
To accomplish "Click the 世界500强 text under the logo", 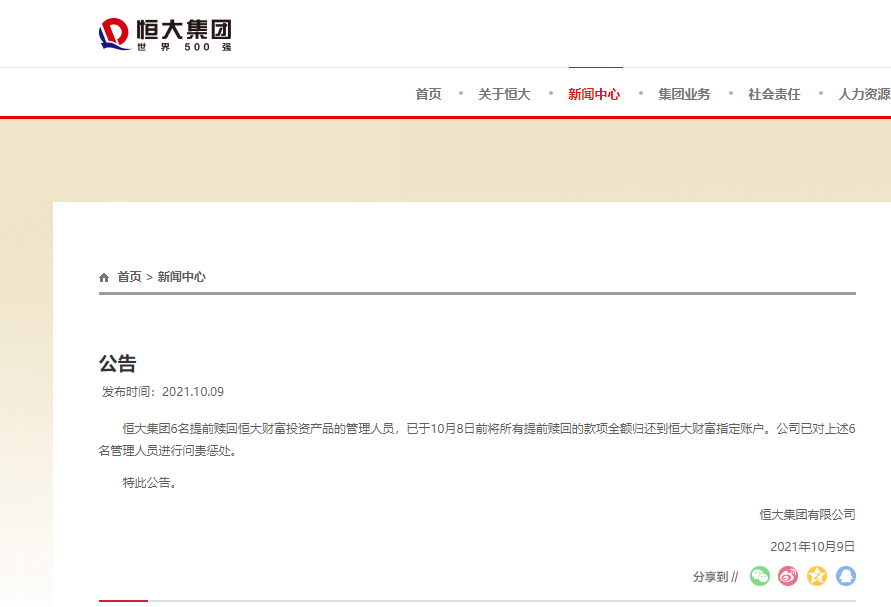I will coord(183,47).
